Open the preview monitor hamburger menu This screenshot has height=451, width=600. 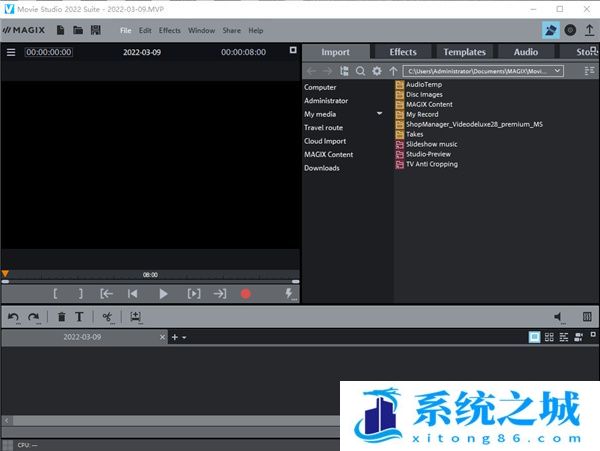coord(11,52)
